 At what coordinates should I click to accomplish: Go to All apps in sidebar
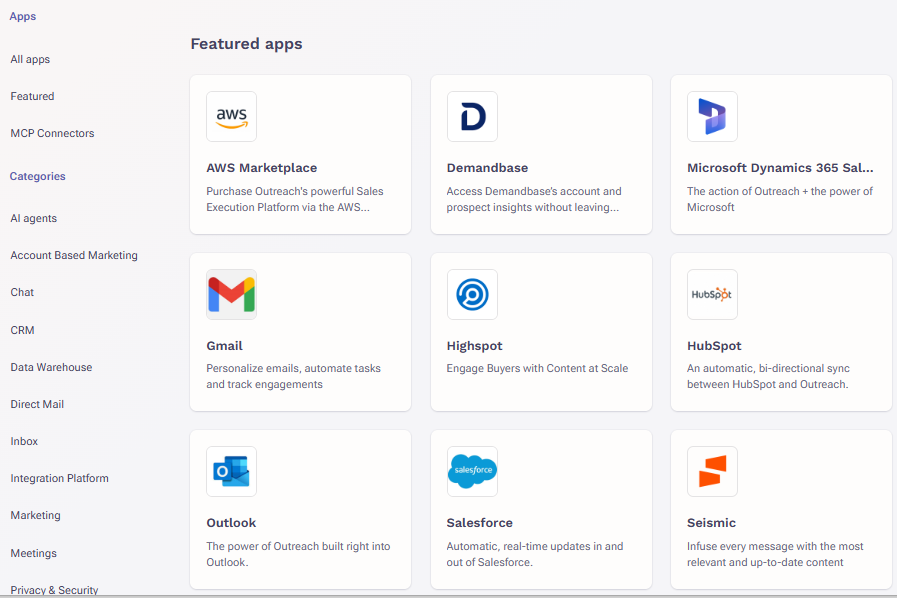(x=30, y=60)
